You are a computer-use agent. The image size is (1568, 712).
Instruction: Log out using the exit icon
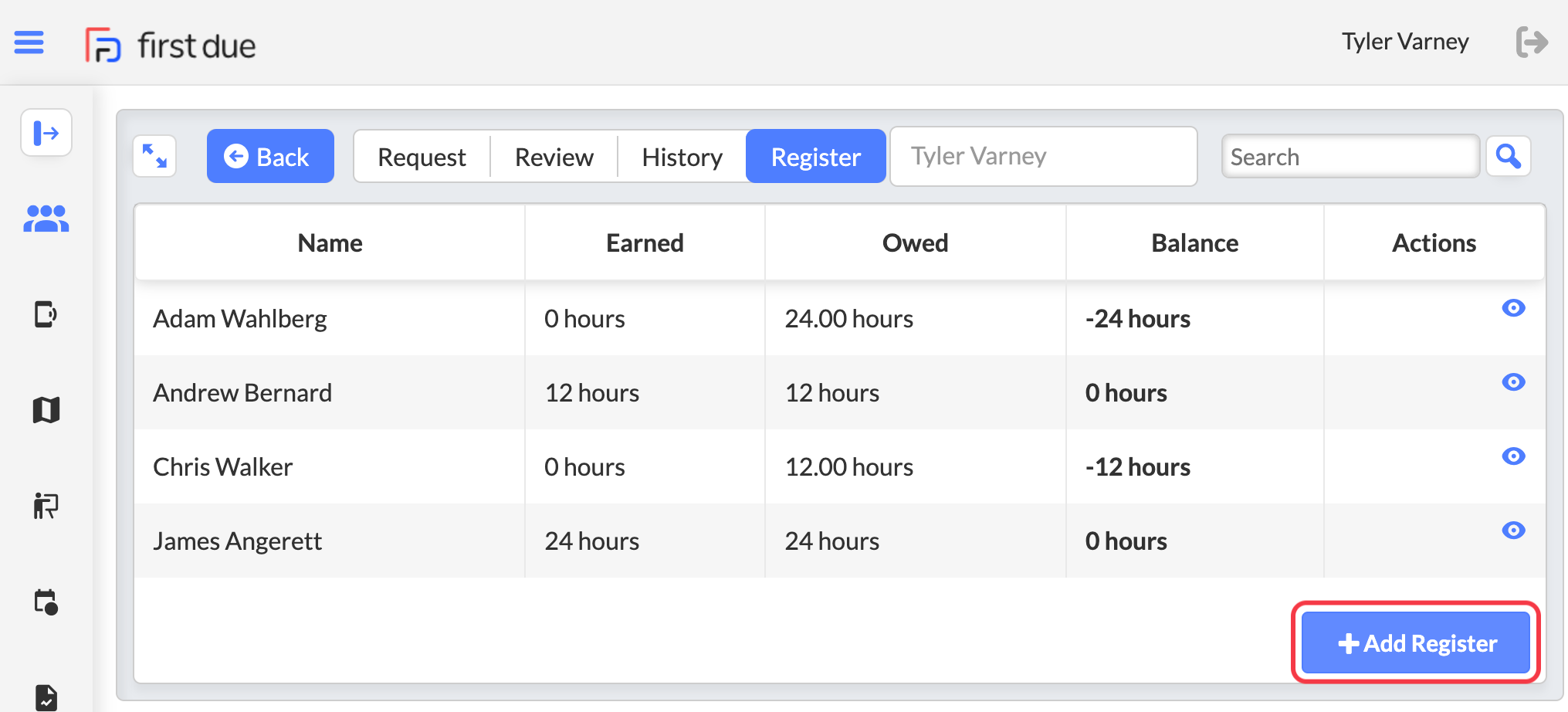click(1531, 42)
